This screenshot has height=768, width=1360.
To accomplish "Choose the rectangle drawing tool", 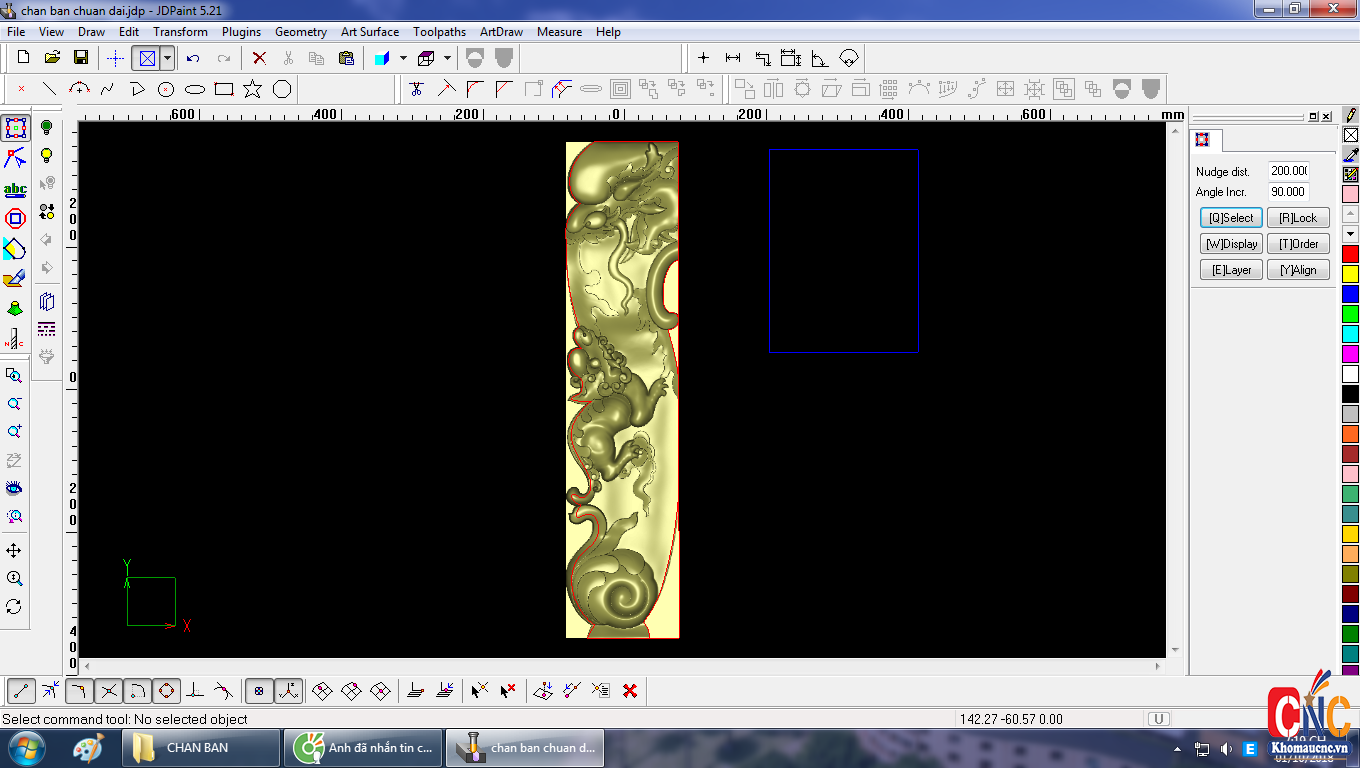I will tap(224, 89).
